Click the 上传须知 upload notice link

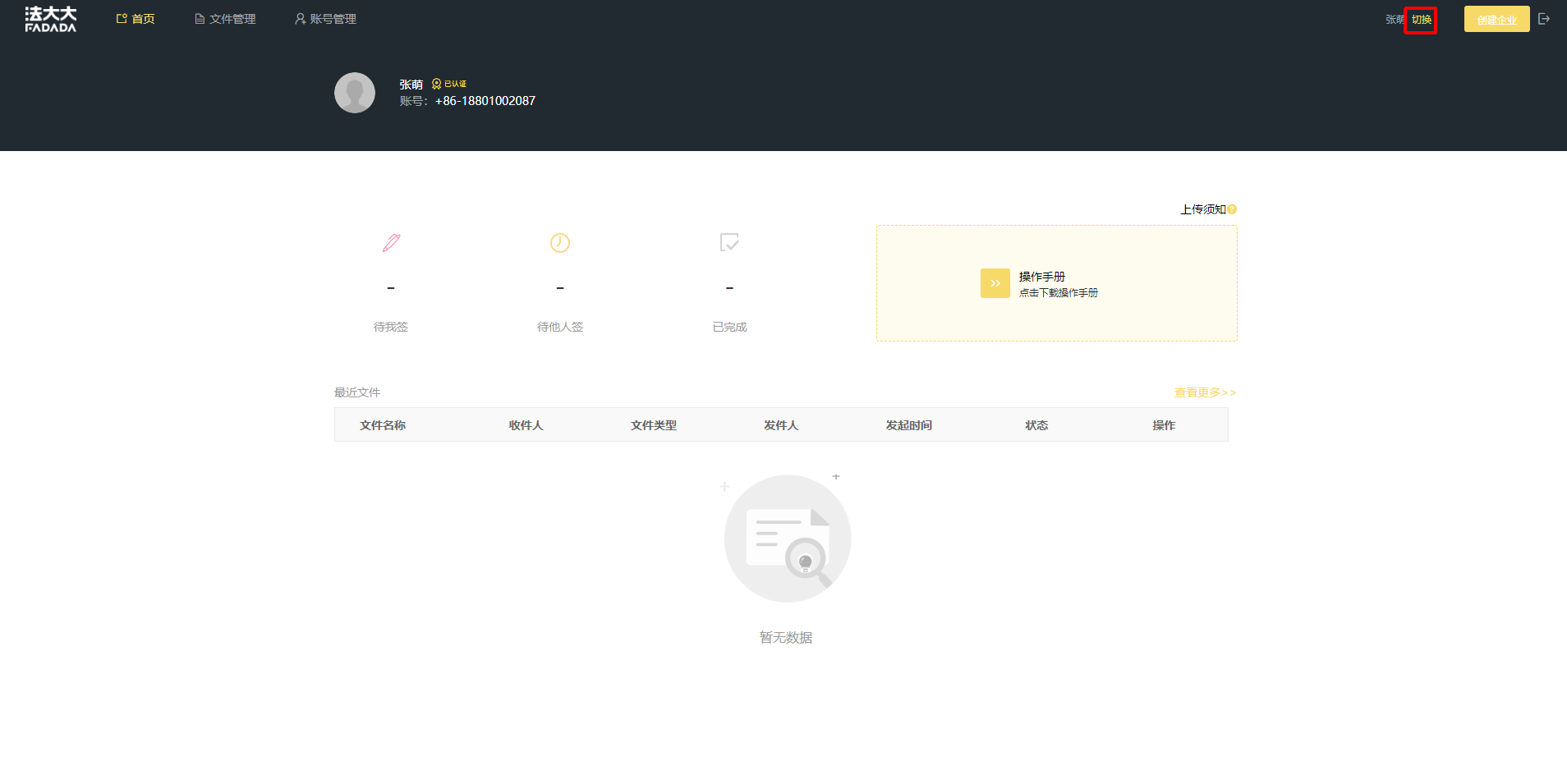click(1203, 209)
